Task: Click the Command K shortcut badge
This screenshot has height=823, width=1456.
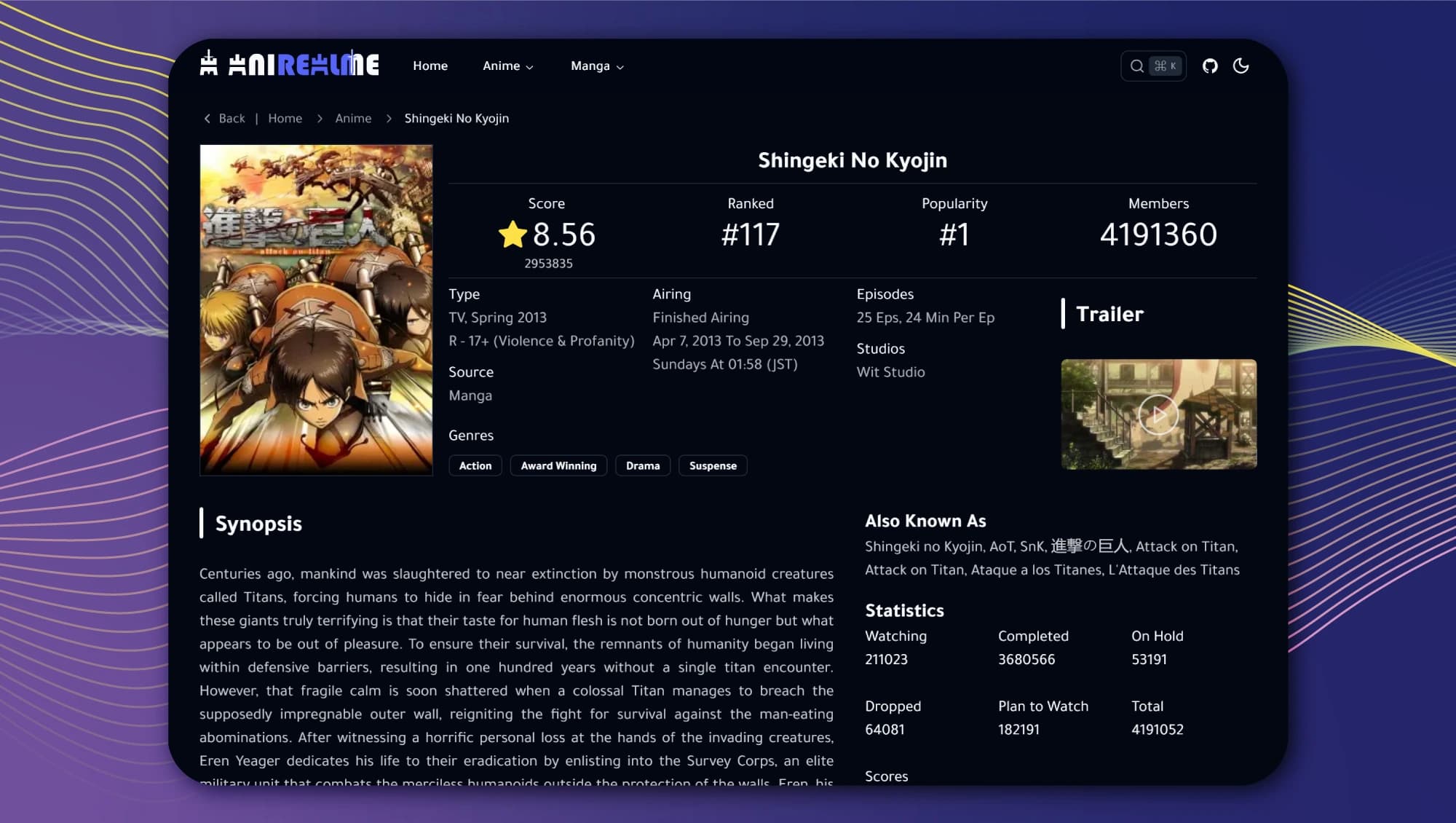Action: [1165, 66]
